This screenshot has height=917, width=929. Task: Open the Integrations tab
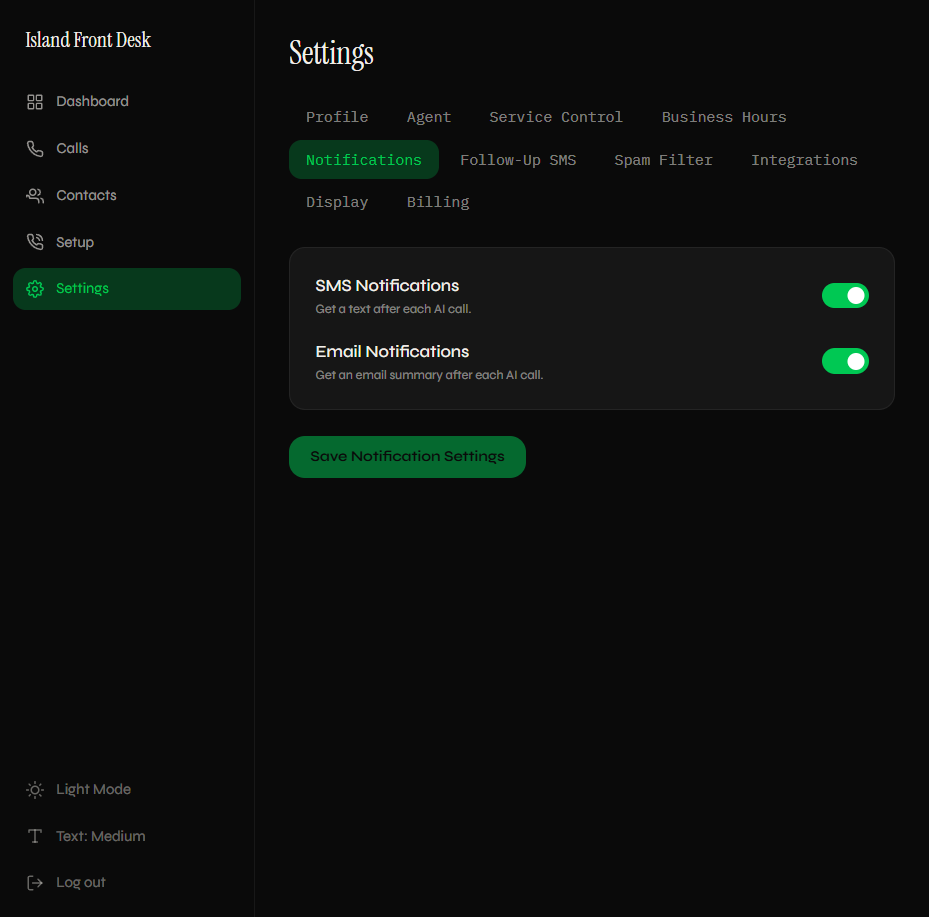(804, 160)
